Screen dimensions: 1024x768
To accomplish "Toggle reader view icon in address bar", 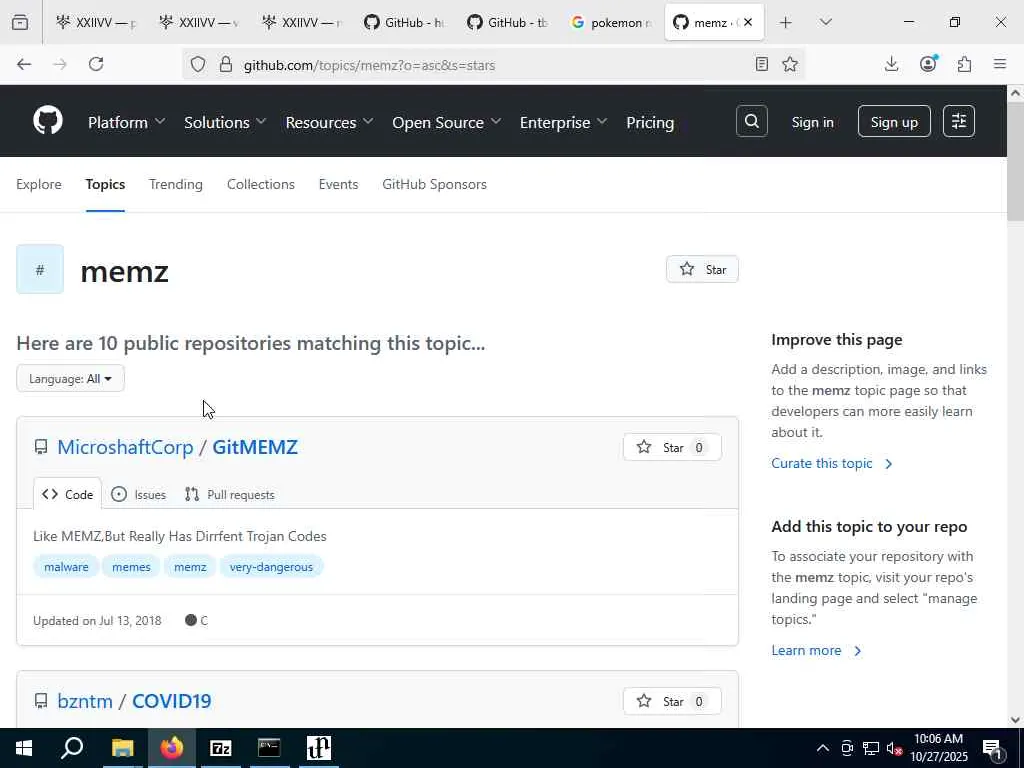I will [761, 64].
